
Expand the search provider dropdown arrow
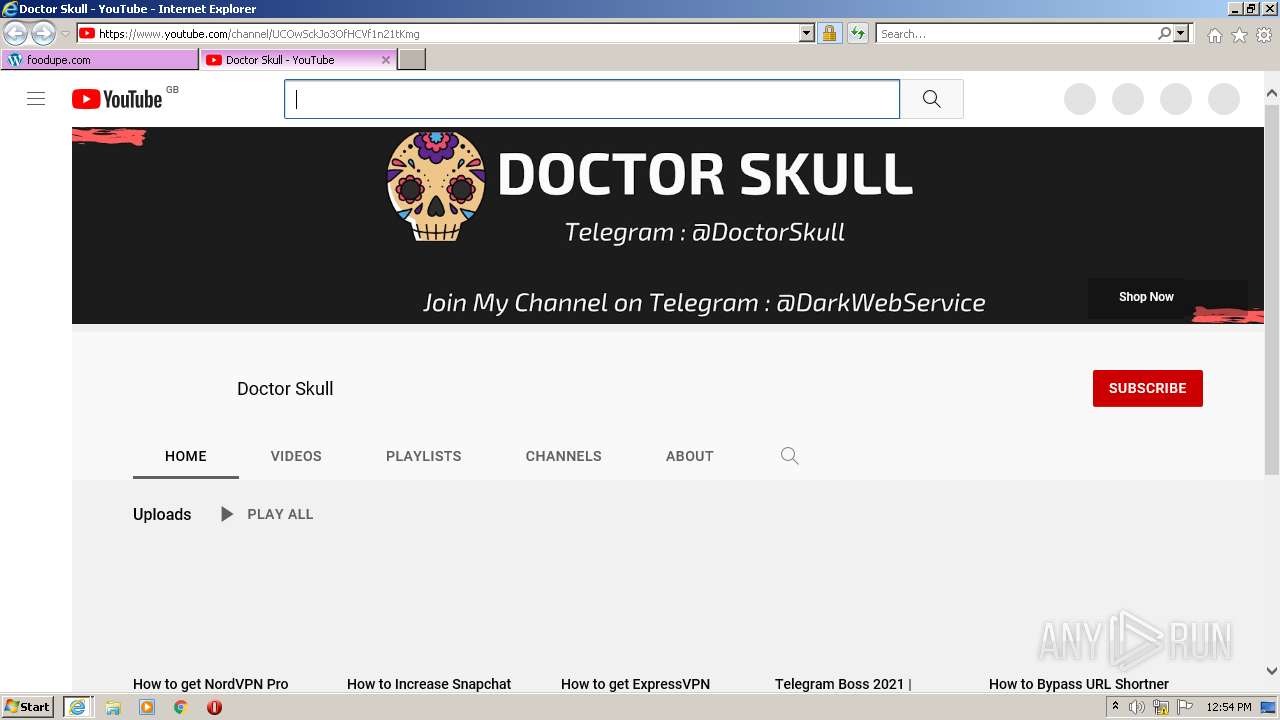pos(1182,33)
